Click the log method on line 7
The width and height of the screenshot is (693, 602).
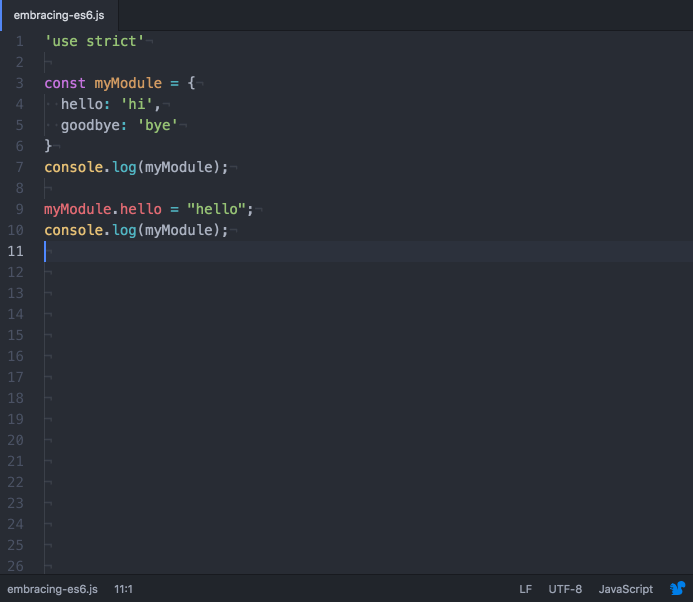(x=124, y=168)
